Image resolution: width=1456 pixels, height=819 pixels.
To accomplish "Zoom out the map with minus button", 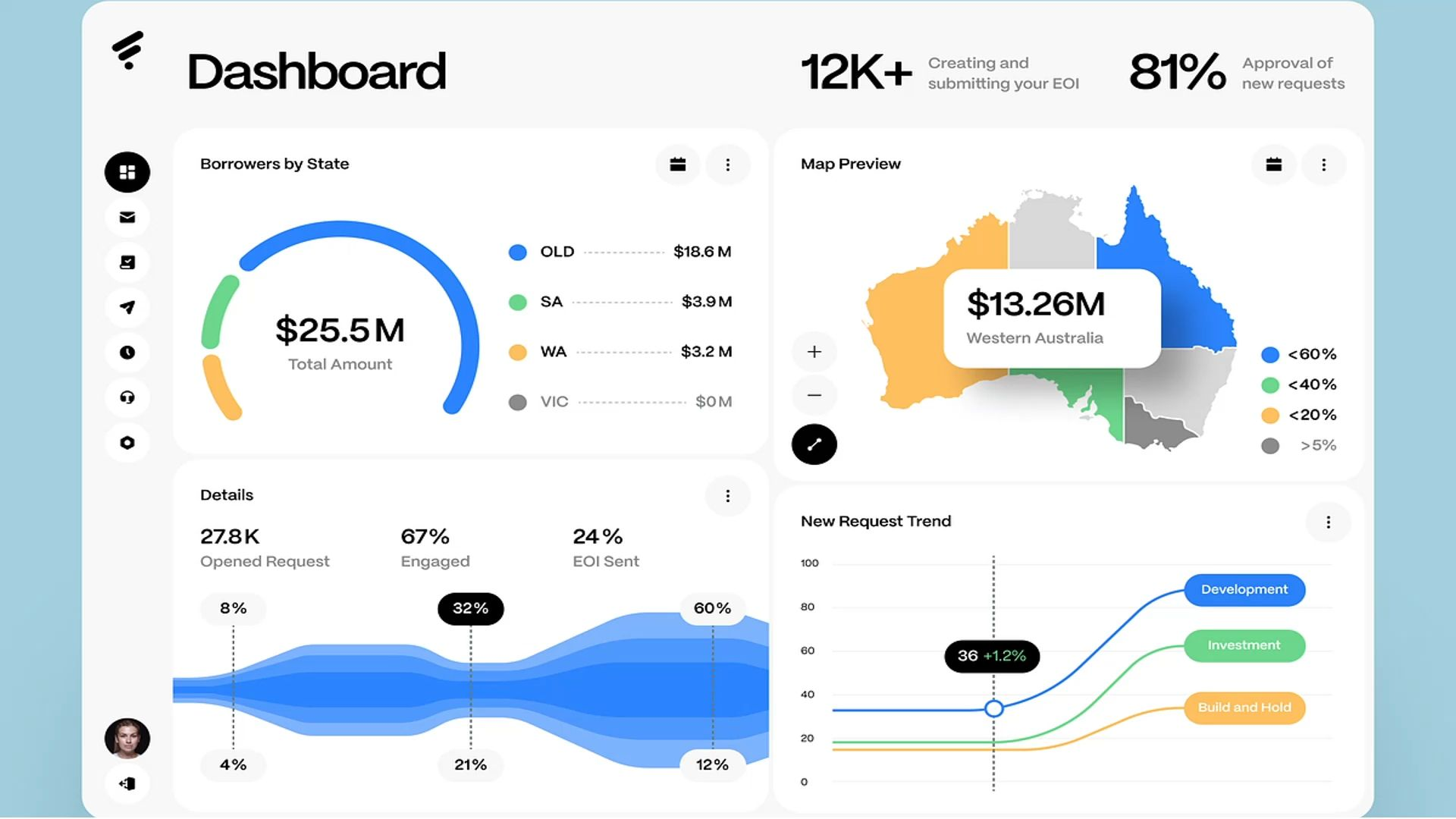I will (814, 395).
